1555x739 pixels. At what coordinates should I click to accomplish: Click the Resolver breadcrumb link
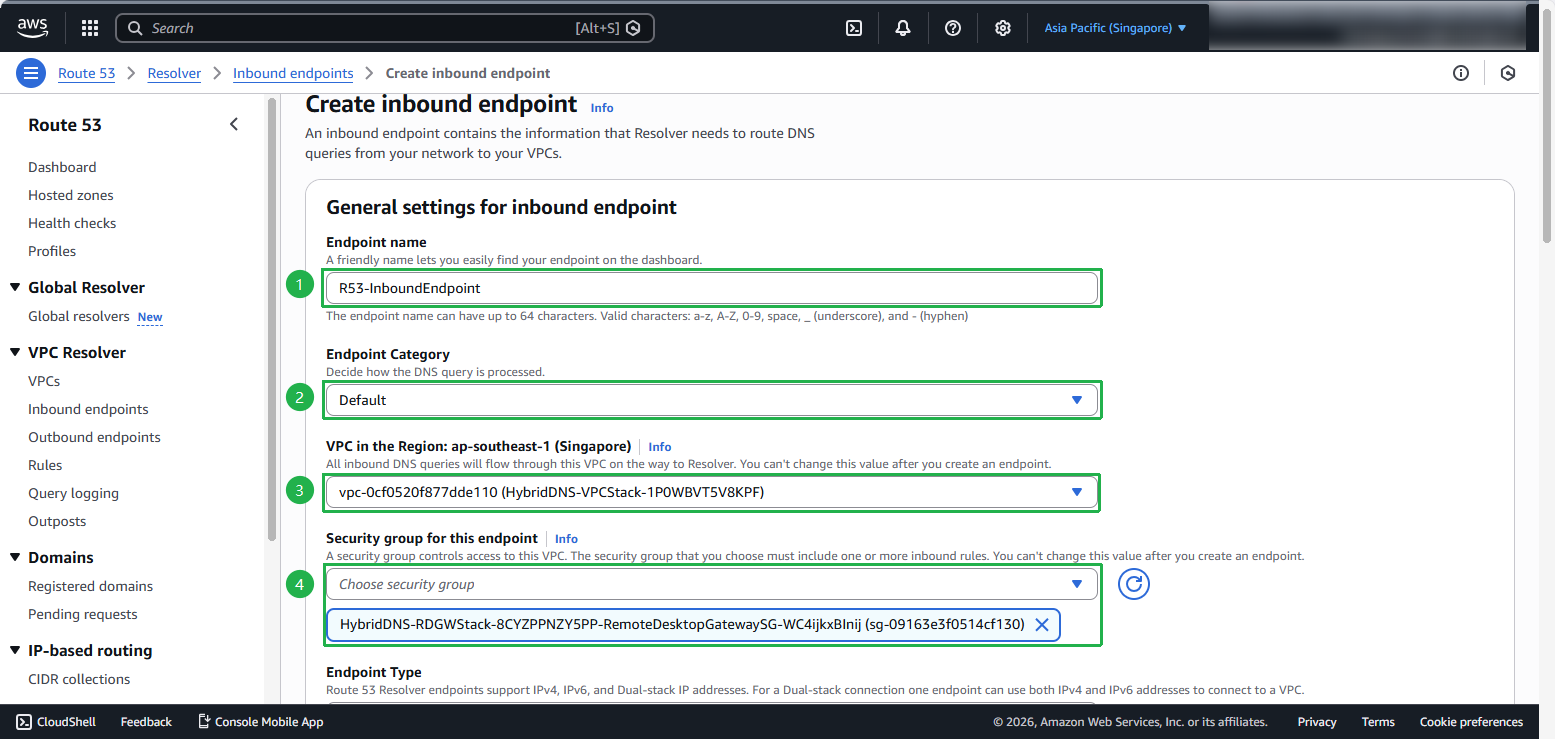(174, 73)
